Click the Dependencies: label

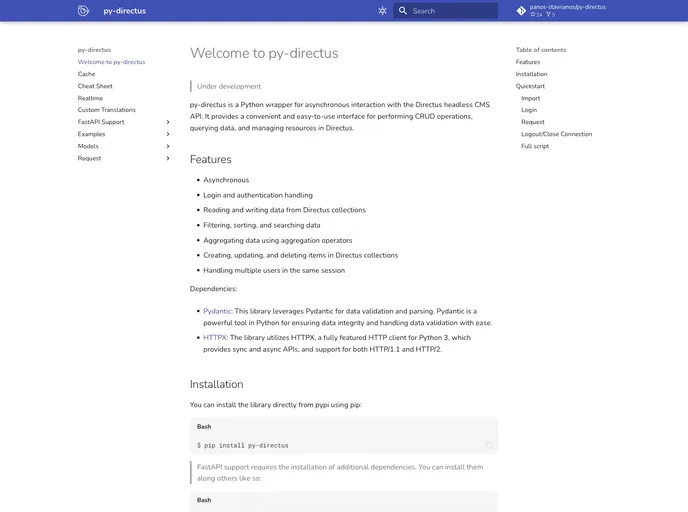click(213, 289)
